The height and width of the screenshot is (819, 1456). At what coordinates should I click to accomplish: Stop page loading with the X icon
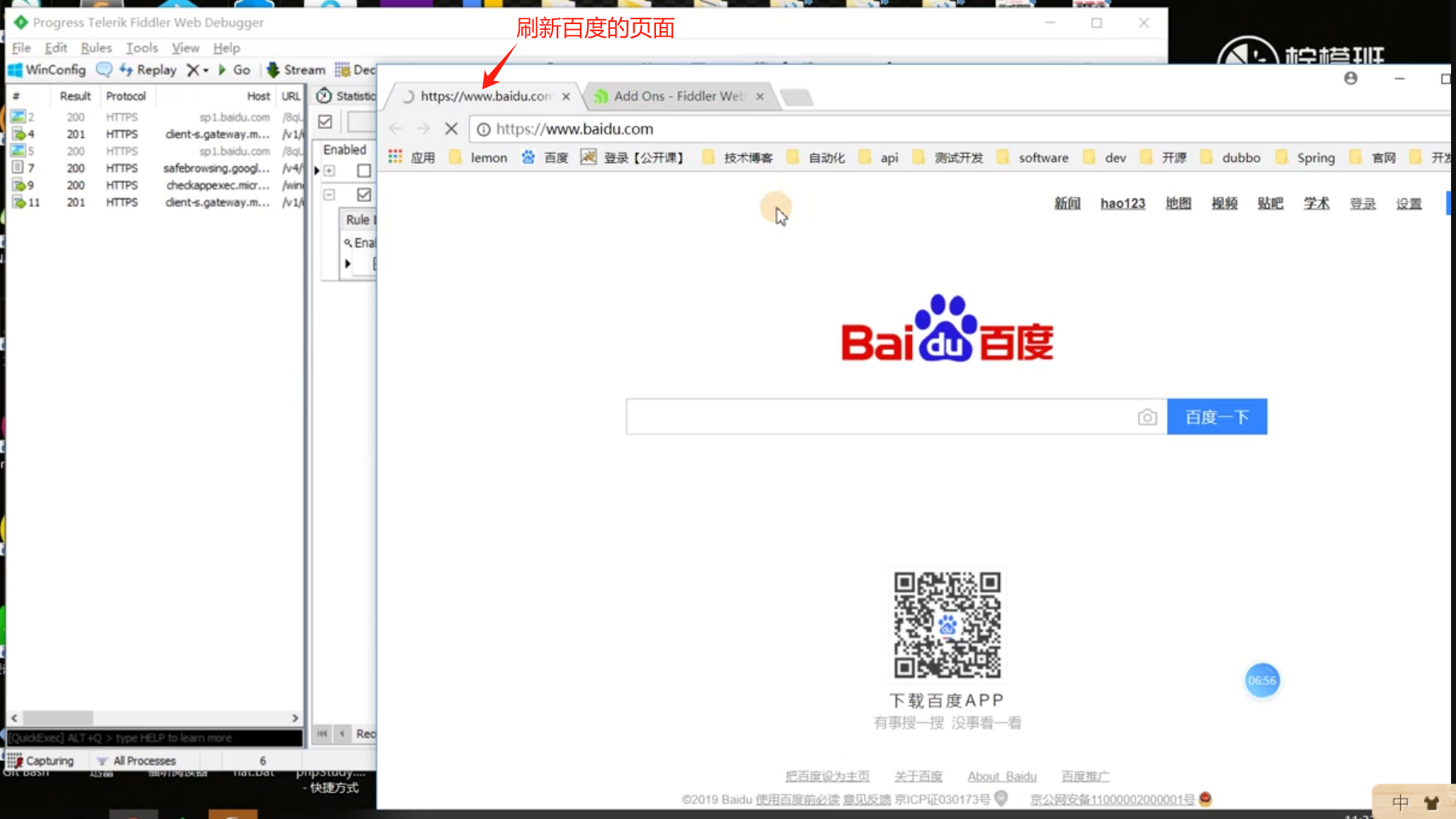451,129
